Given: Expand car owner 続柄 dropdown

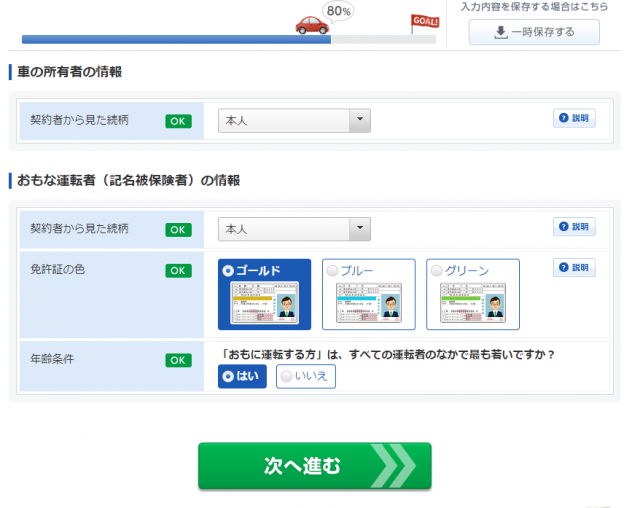Looking at the screenshot, I should click(359, 120).
